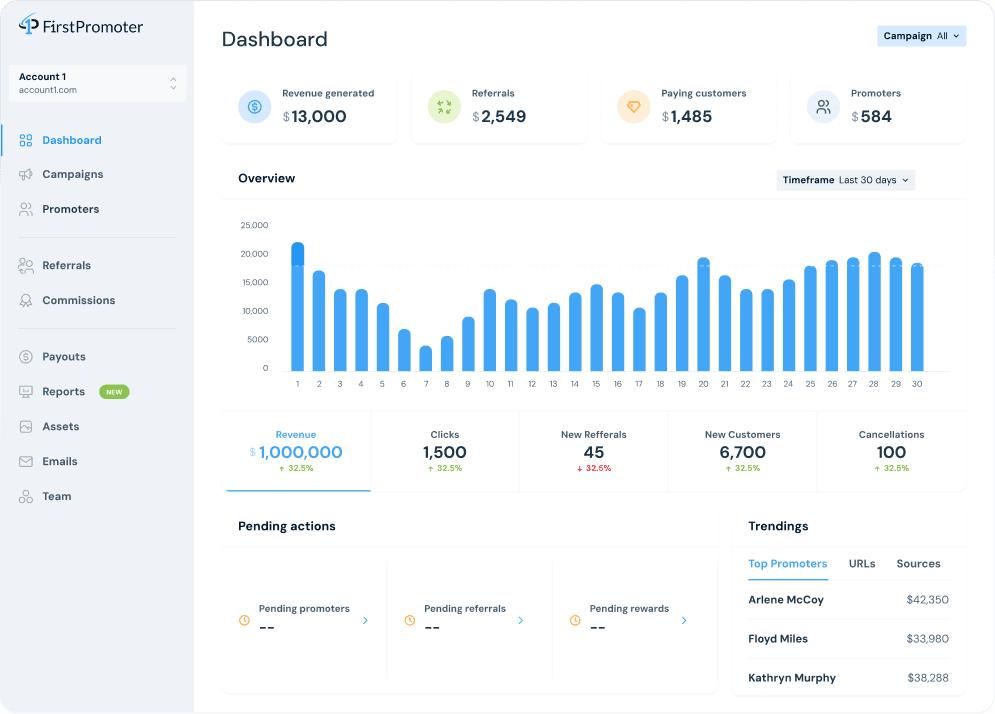Click the Payouts dollar icon
Image resolution: width=995 pixels, height=714 pixels.
(x=25, y=357)
